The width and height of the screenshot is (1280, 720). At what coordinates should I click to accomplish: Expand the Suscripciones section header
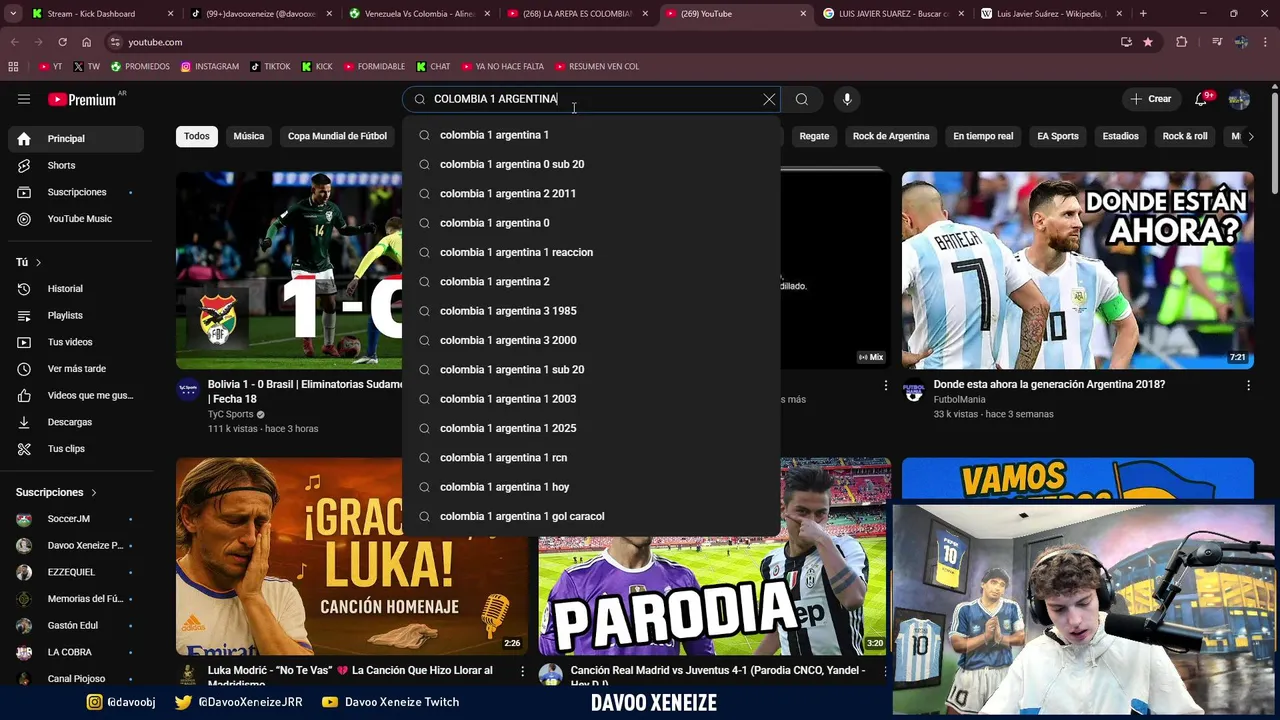pos(57,492)
